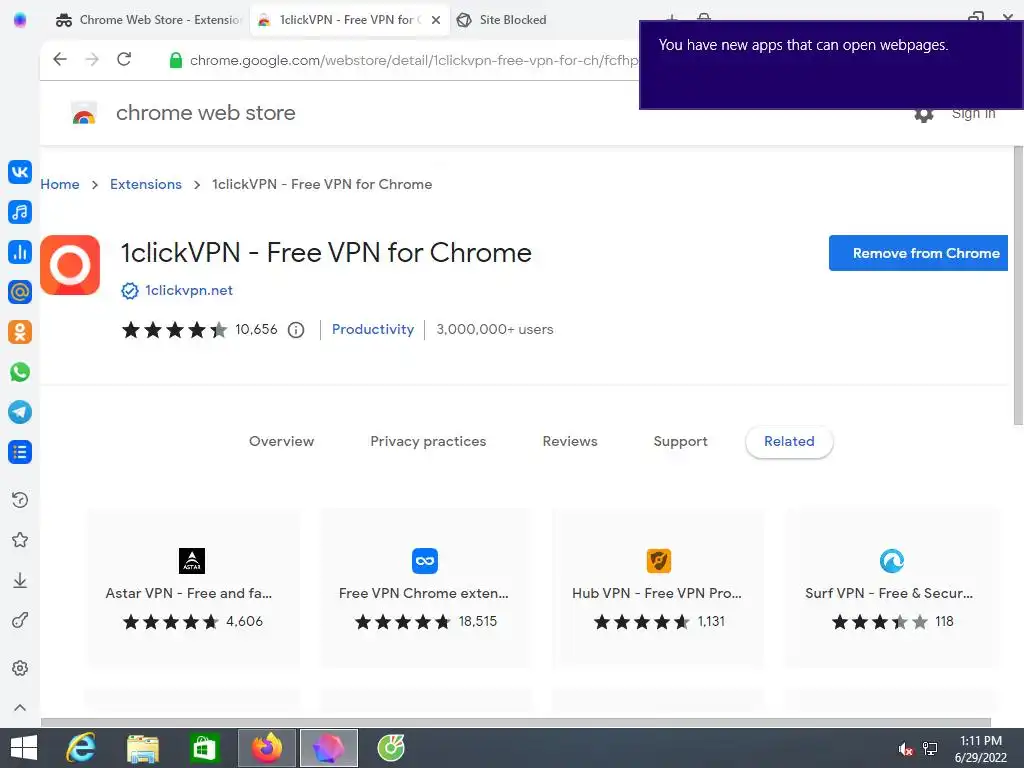Click the rating info icon

(296, 330)
